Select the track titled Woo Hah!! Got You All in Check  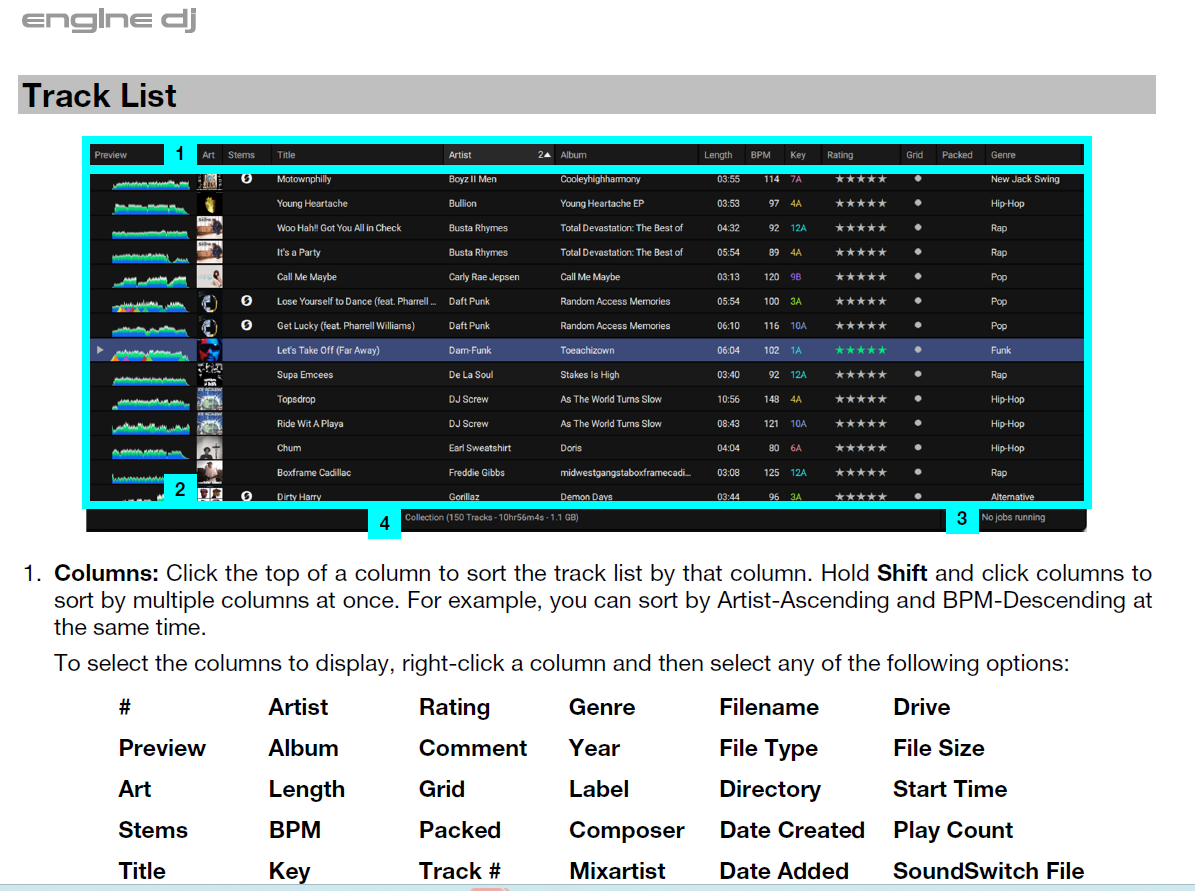[338, 228]
